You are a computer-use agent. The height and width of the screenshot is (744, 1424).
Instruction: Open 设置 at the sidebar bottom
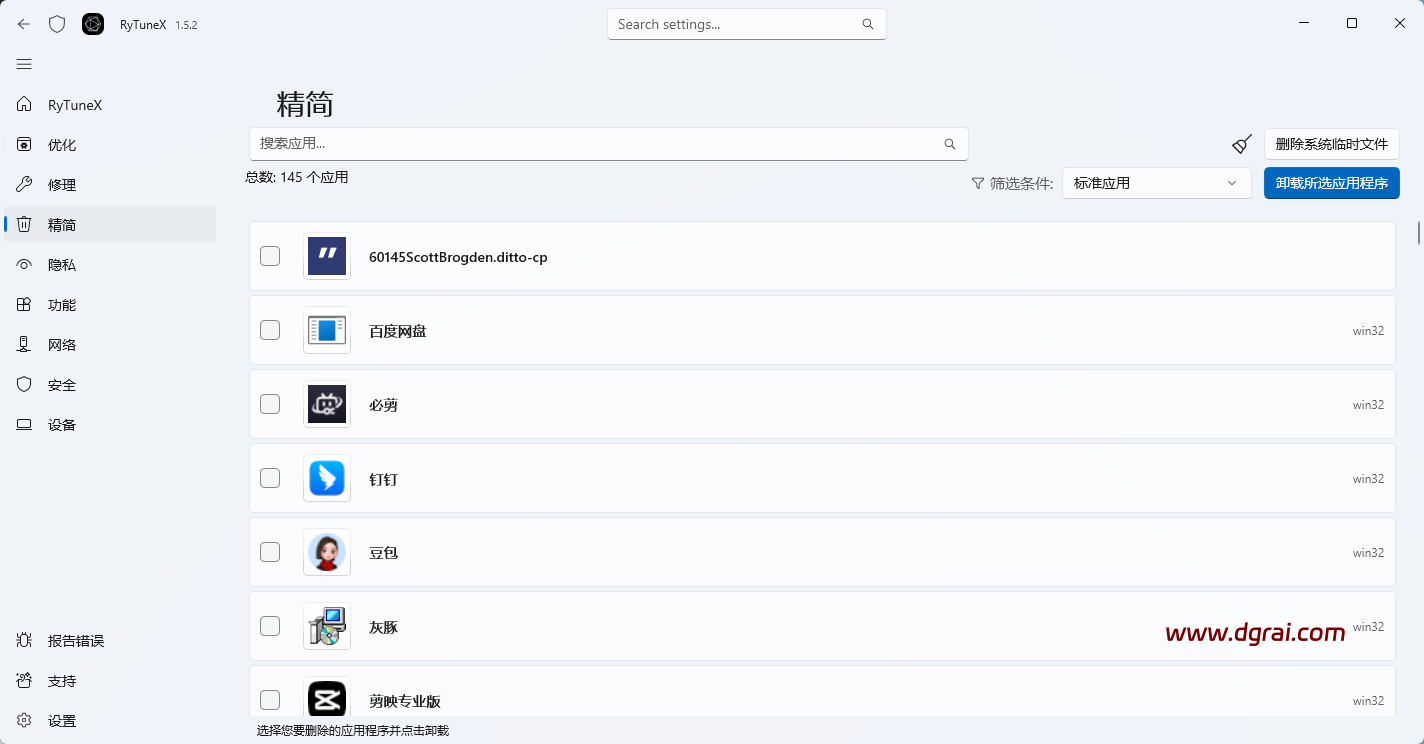point(62,720)
